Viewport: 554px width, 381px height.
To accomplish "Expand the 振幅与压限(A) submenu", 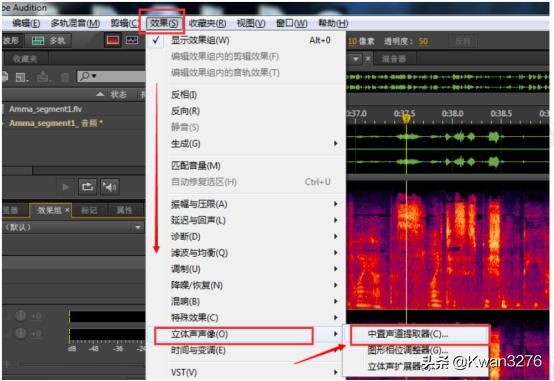I will pyautogui.click(x=246, y=204).
